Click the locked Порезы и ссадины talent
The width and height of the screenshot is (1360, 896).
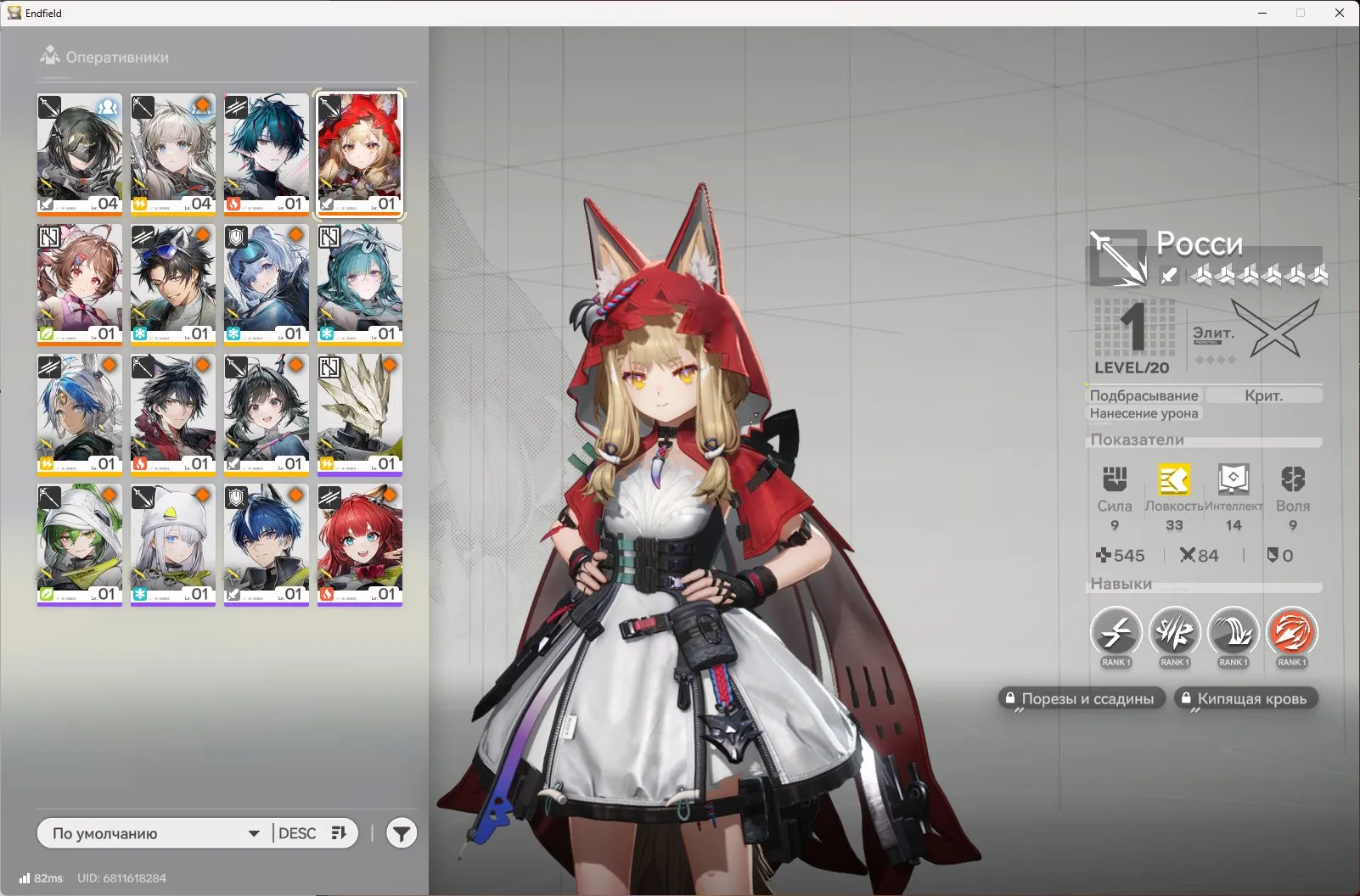click(1079, 698)
